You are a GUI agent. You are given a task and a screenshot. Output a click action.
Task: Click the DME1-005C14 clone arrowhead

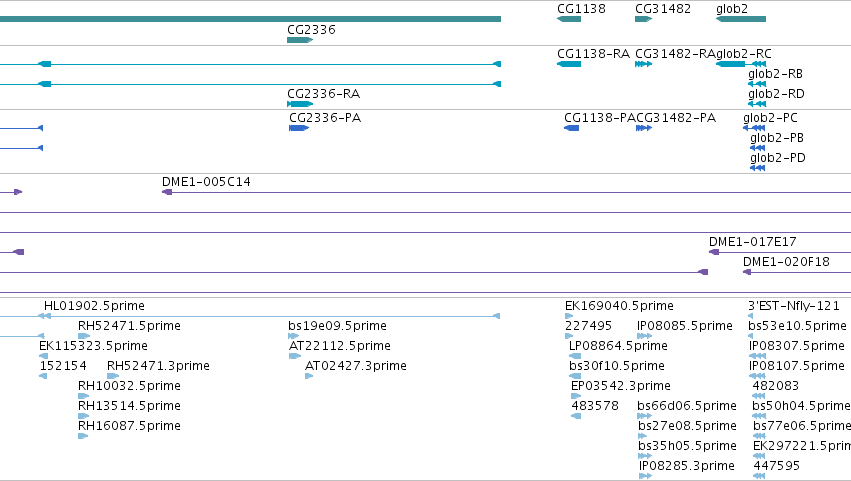click(x=167, y=192)
